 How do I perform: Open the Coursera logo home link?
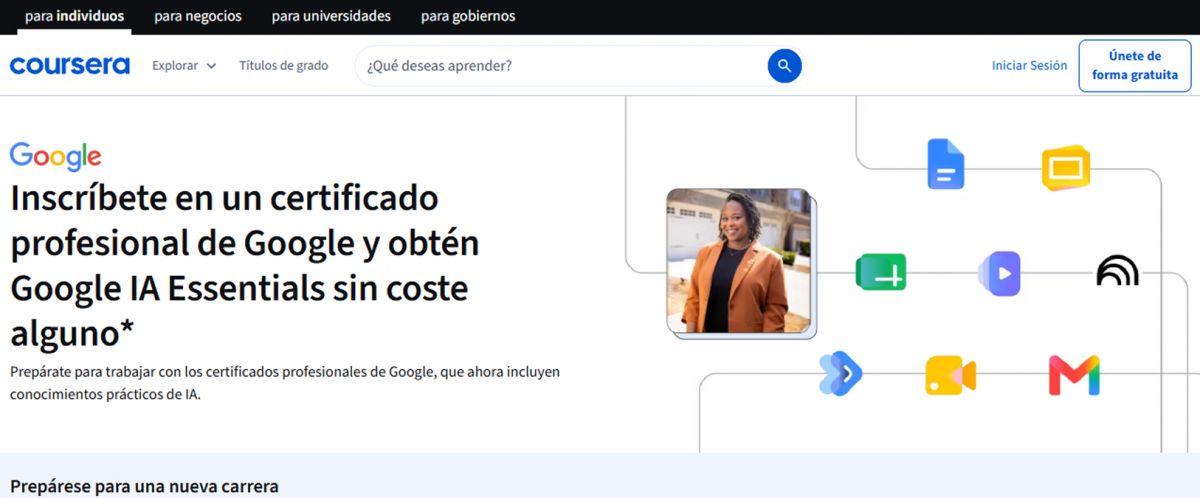(x=70, y=66)
